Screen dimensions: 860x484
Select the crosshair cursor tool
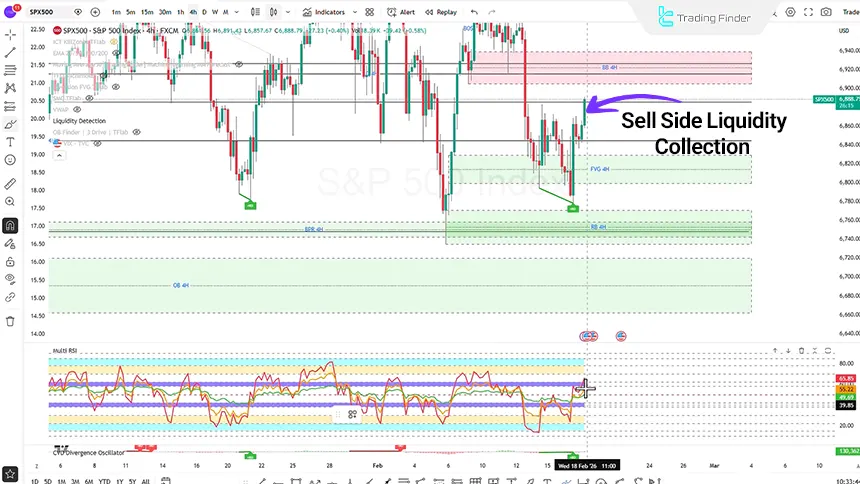click(10, 35)
